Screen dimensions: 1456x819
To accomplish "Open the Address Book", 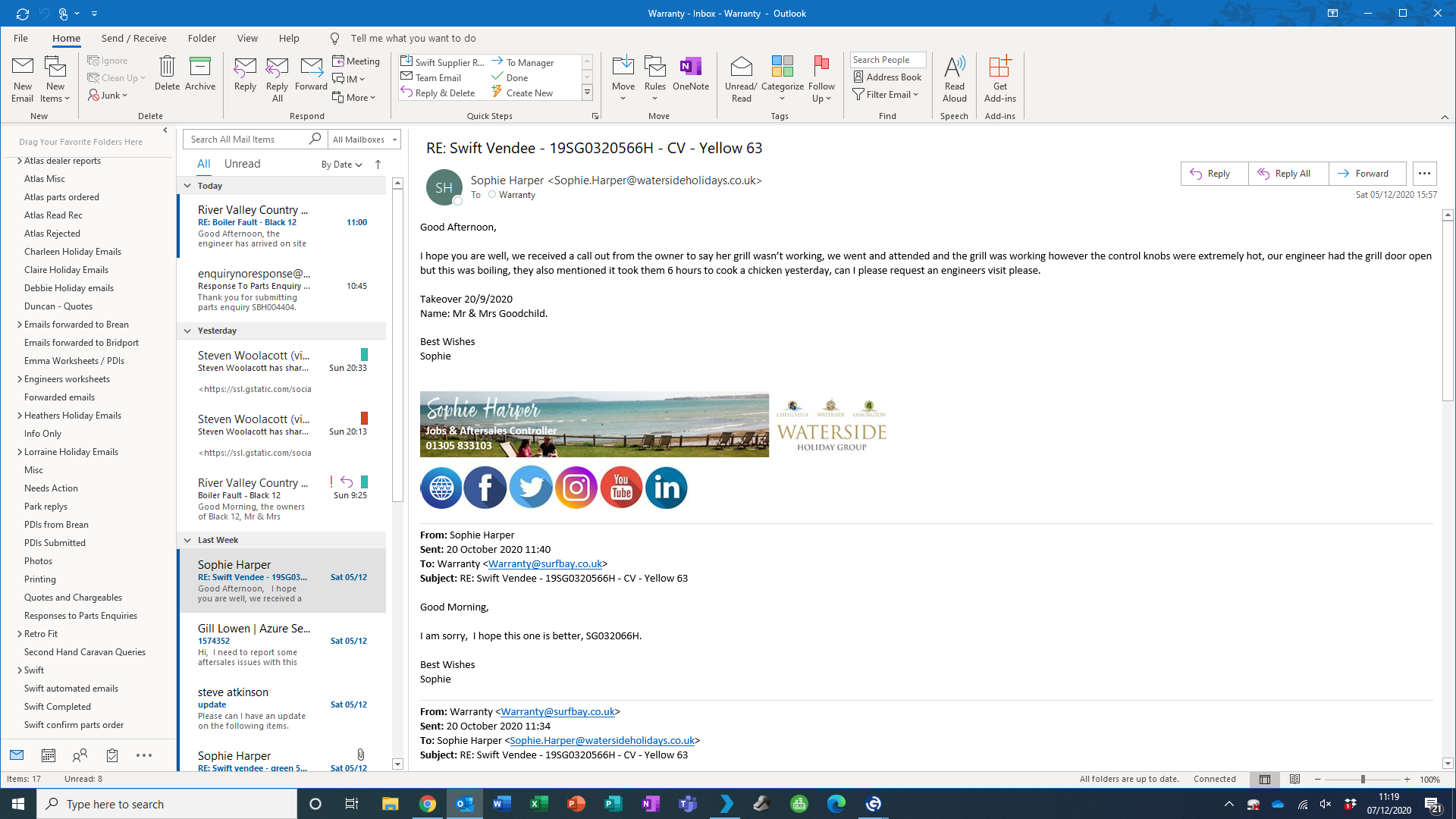I will click(x=887, y=77).
